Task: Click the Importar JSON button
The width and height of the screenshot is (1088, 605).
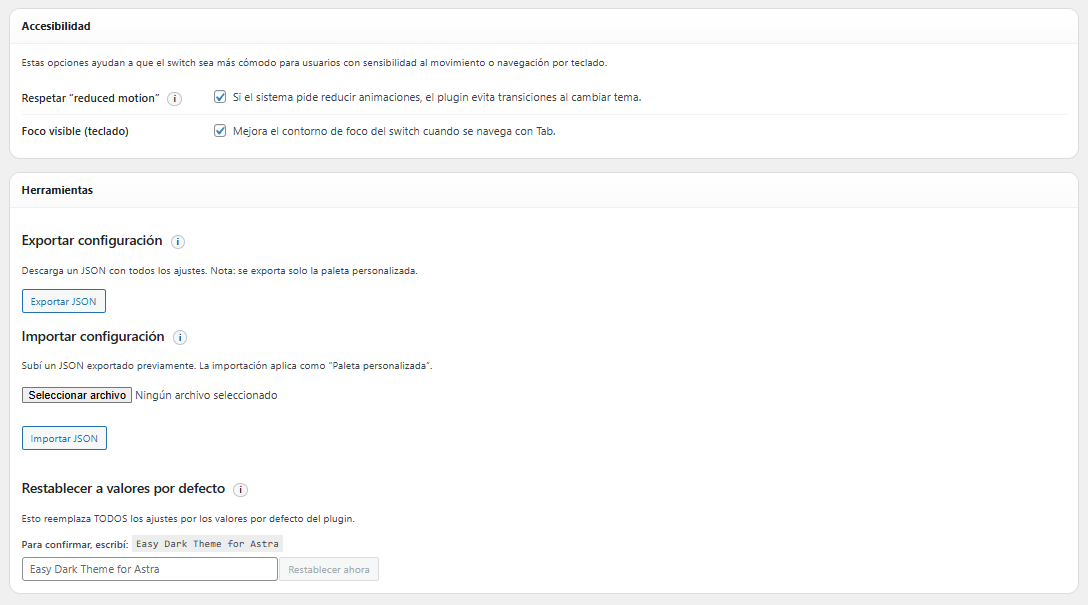Action: [x=64, y=438]
